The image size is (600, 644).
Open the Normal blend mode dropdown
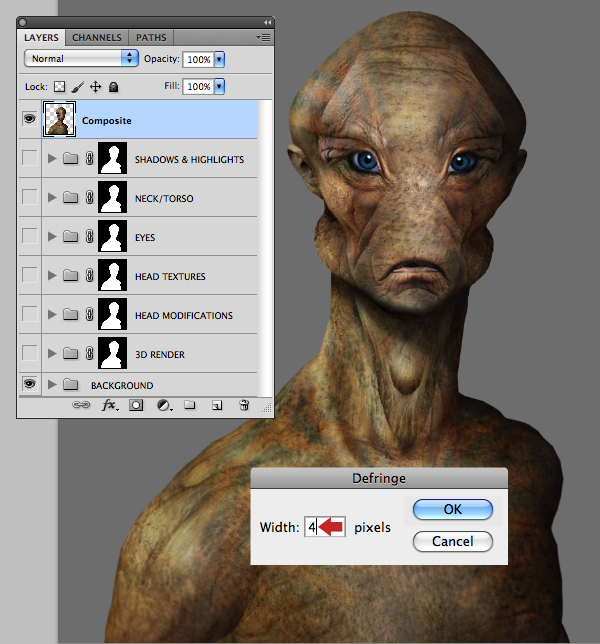click(x=81, y=58)
